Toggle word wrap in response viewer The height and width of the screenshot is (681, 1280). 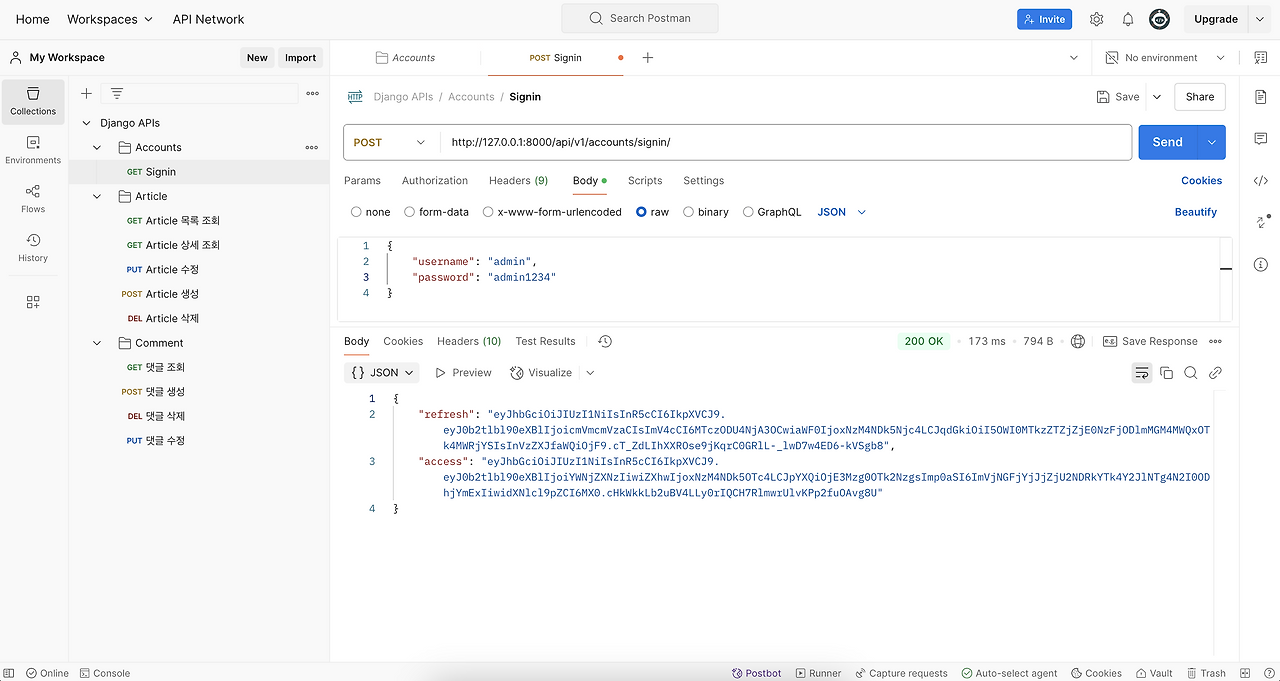[x=1142, y=372]
